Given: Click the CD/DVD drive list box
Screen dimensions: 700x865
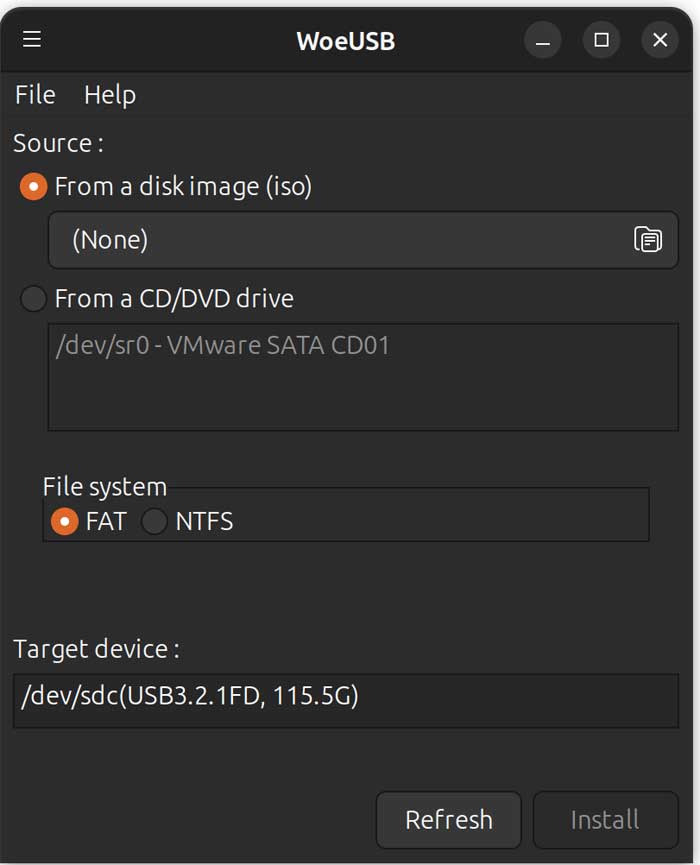Looking at the screenshot, I should tap(364, 377).
